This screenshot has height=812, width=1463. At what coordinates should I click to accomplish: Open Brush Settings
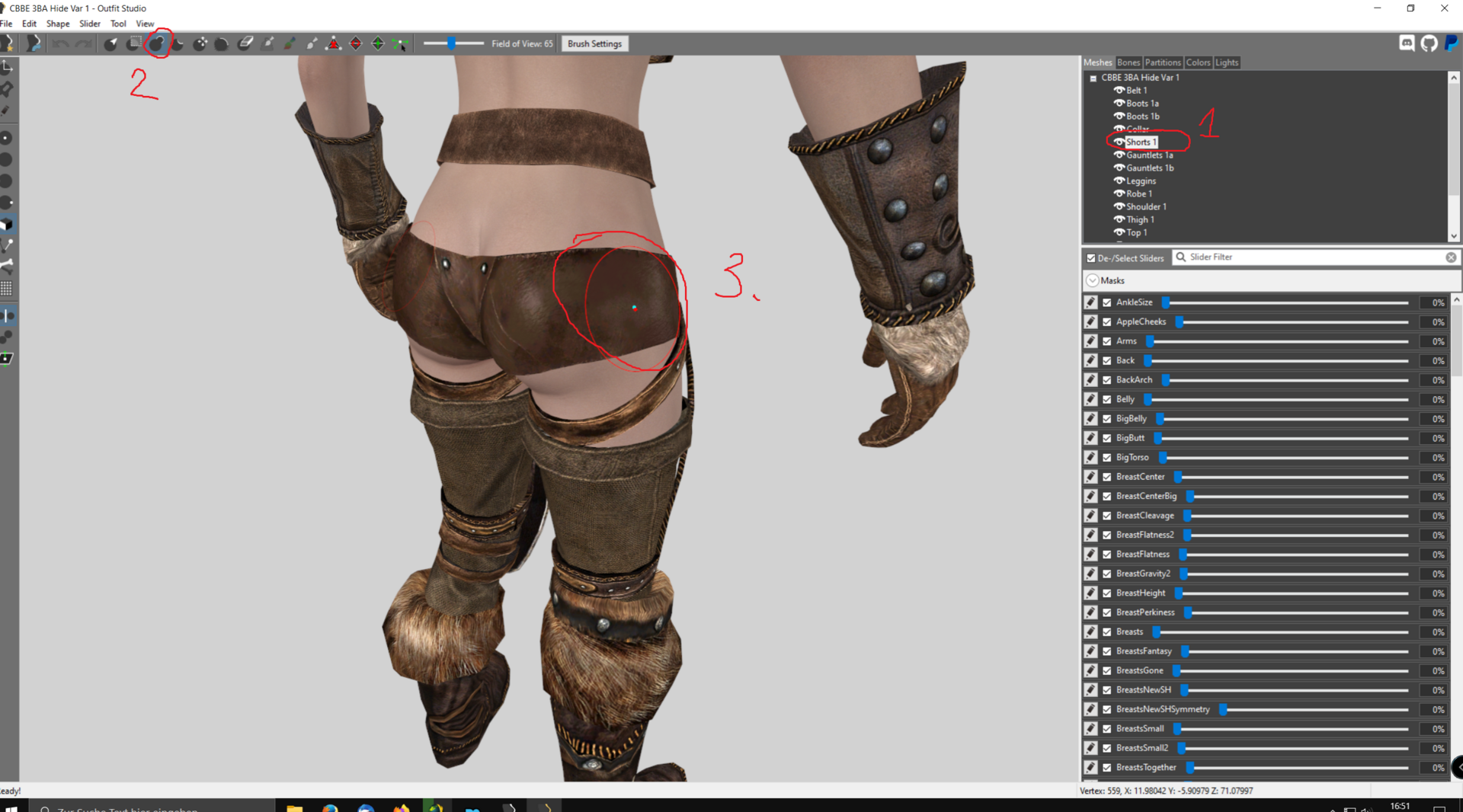[x=594, y=43]
